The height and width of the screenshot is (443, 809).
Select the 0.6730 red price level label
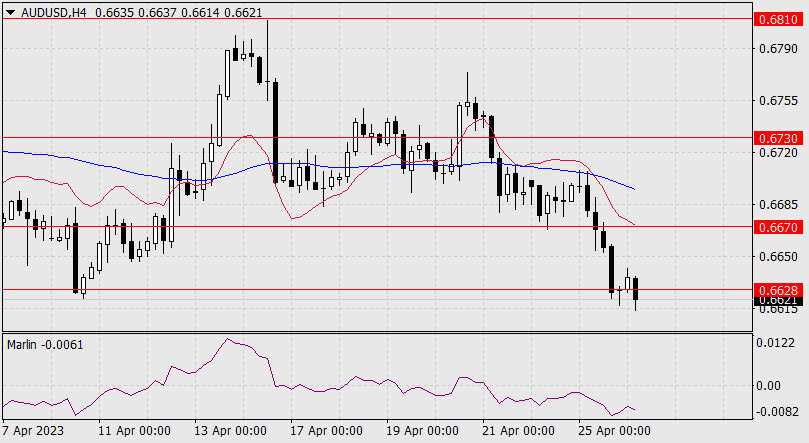point(779,138)
